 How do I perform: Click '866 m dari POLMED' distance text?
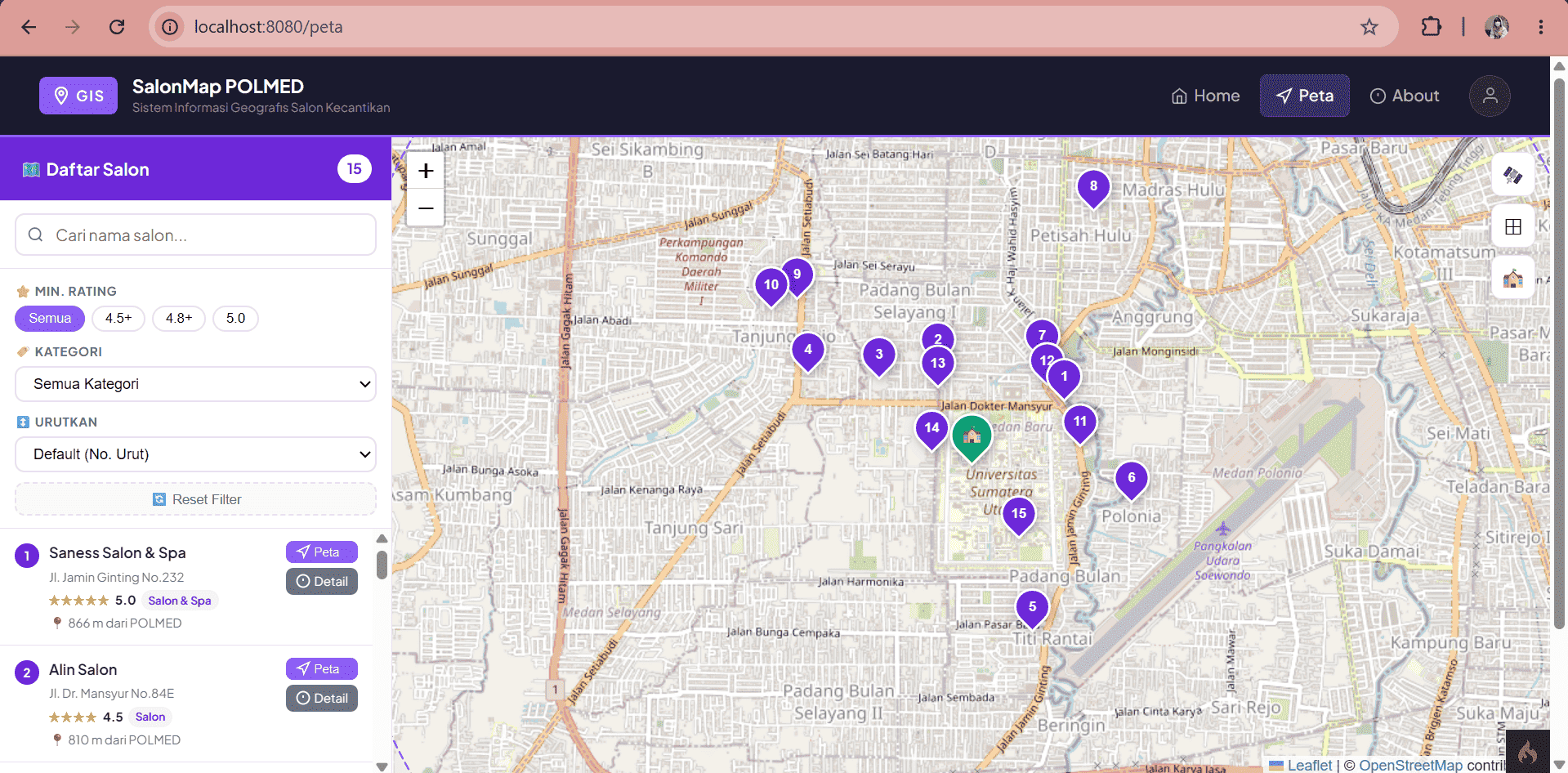point(125,623)
